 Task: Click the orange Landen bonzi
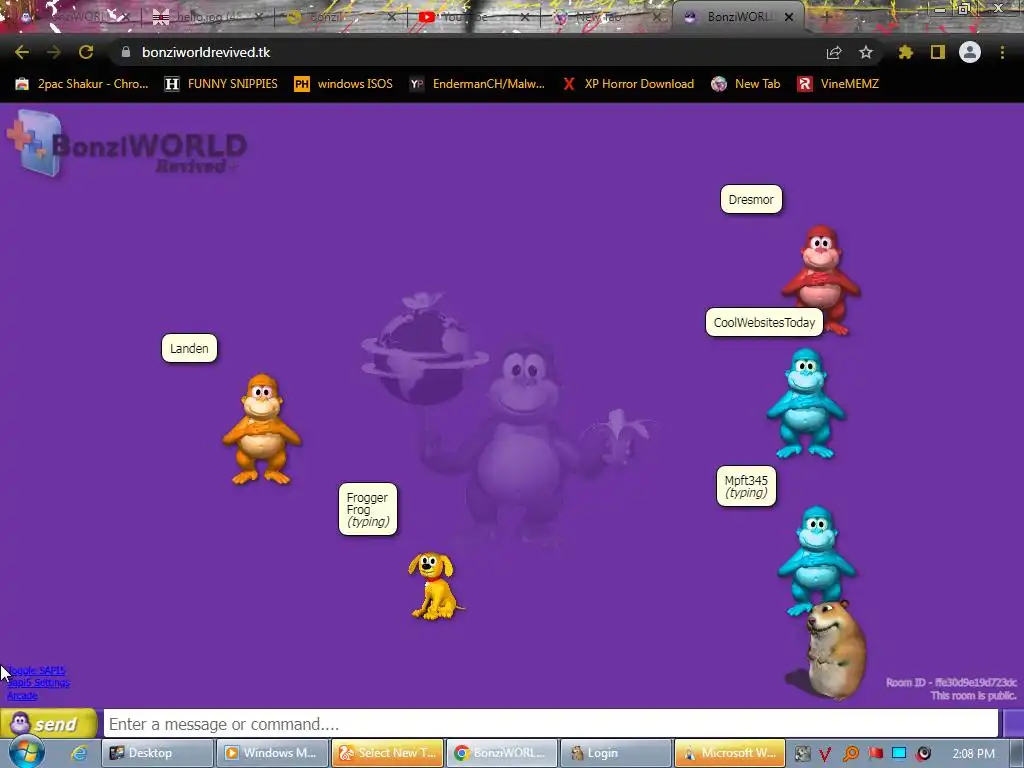pos(262,429)
